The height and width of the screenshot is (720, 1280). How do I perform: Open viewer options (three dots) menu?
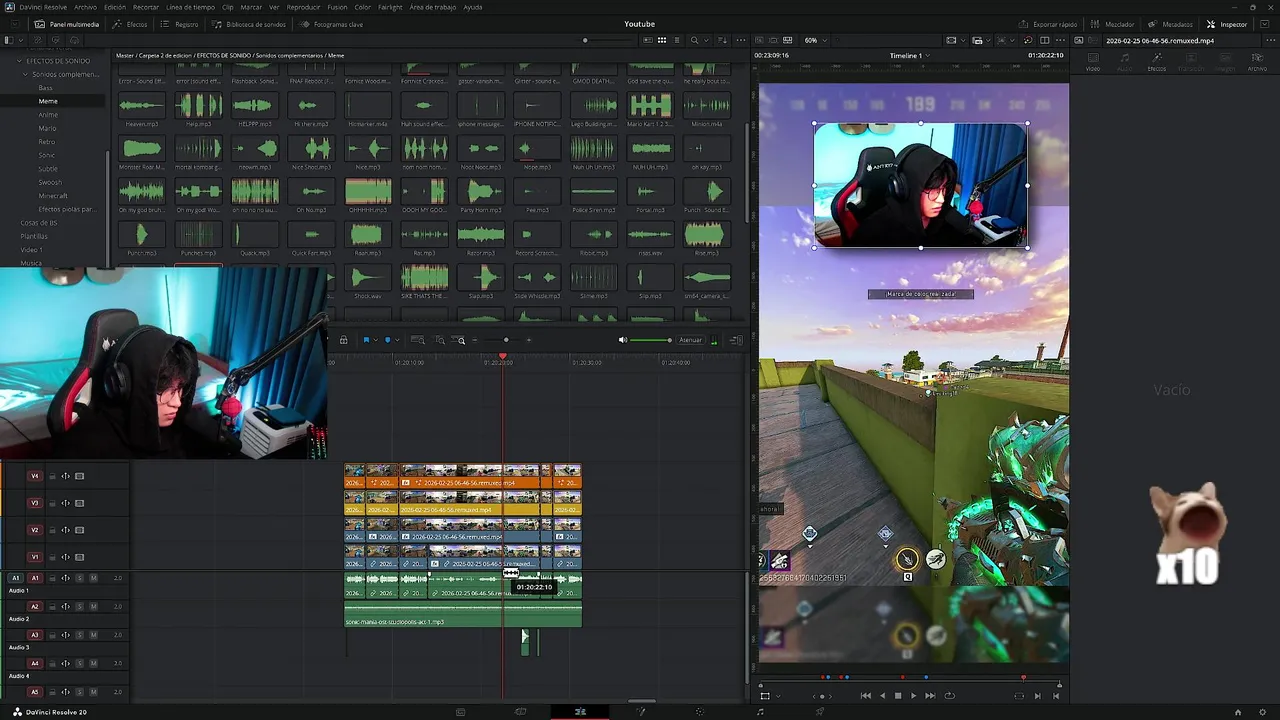tap(1060, 40)
